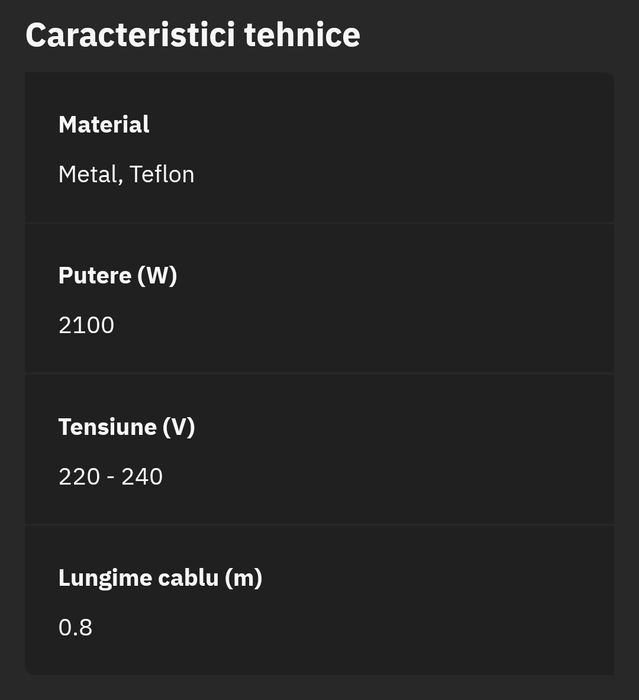Image resolution: width=639 pixels, height=700 pixels.
Task: Click the (V) unit beside Tensiune
Action: click(x=177, y=427)
